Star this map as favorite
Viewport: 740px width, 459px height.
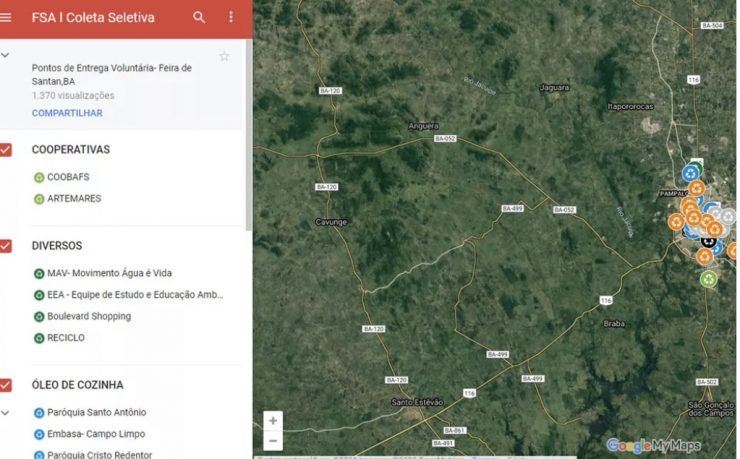[224, 56]
